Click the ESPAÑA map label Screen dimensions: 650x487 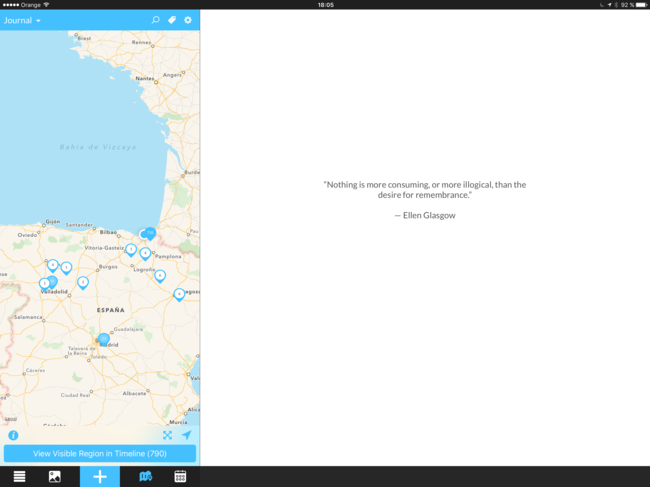pyautogui.click(x=111, y=310)
